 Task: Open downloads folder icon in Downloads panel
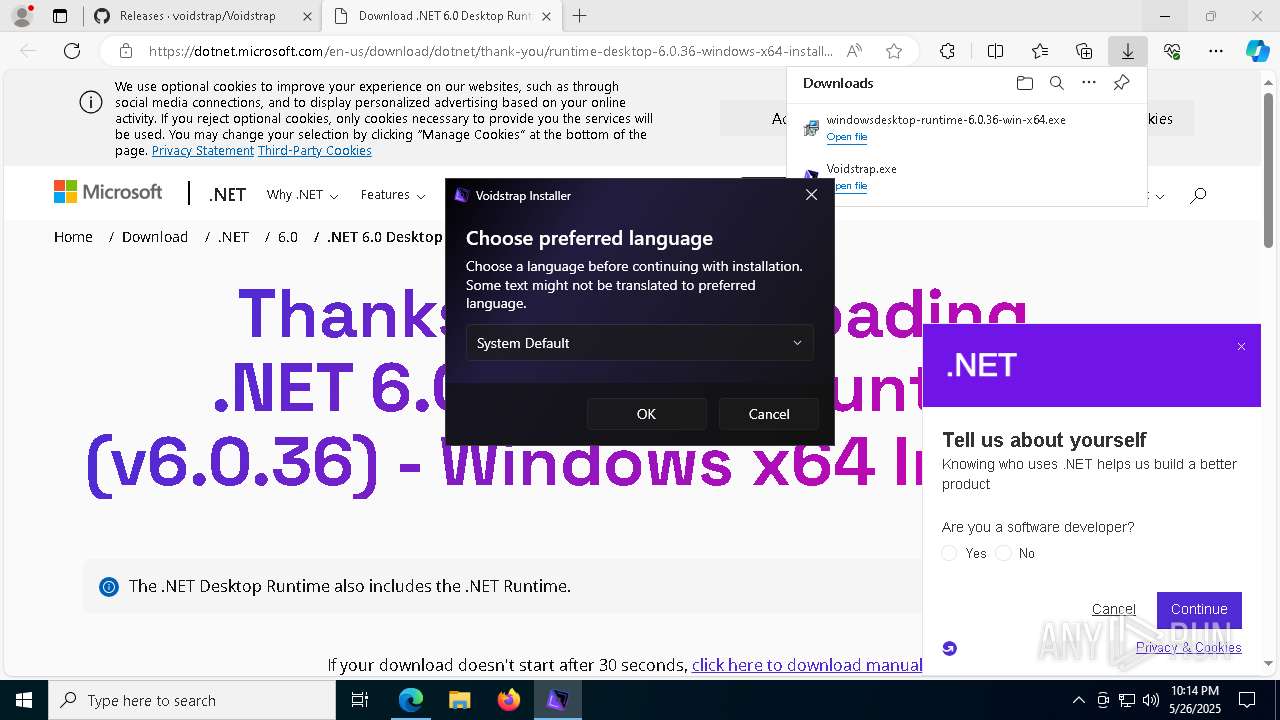pos(1024,83)
